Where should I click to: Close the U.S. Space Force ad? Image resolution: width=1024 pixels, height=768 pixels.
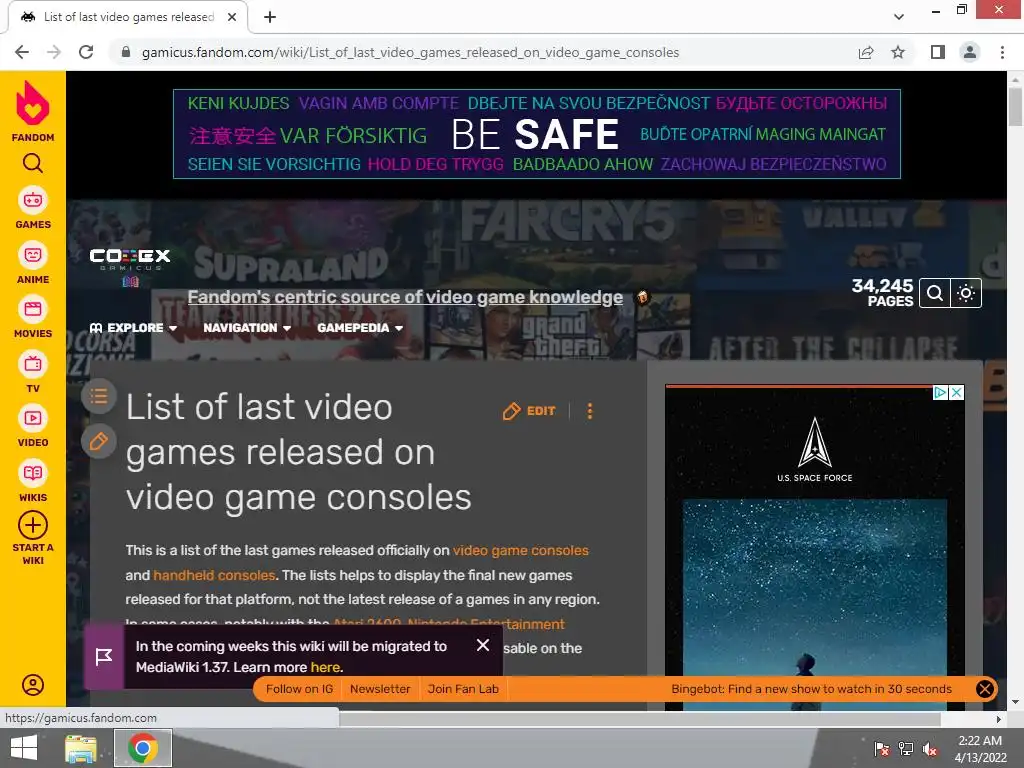(x=956, y=392)
